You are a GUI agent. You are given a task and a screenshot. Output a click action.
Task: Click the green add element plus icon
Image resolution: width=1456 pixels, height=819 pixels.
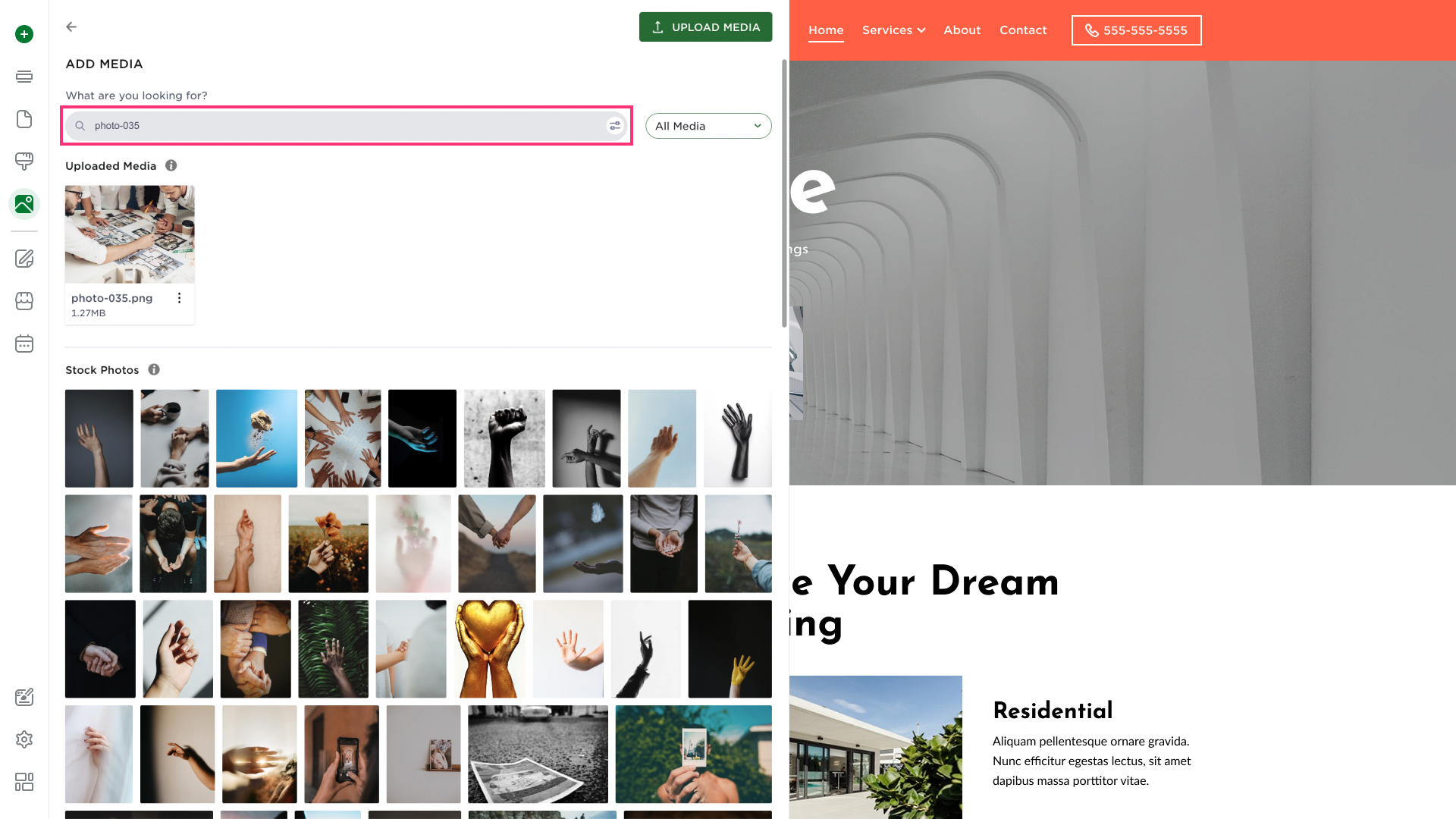24,34
